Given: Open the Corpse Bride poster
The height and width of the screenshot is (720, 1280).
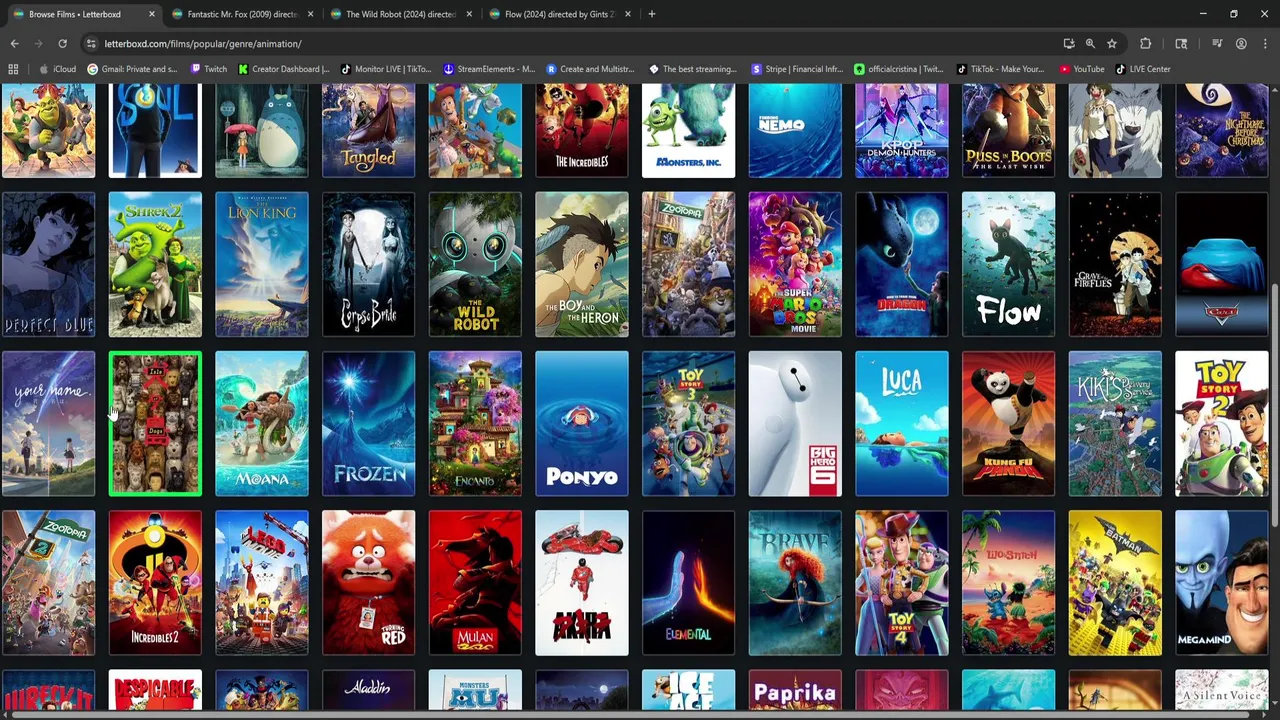Looking at the screenshot, I should click(x=368, y=265).
